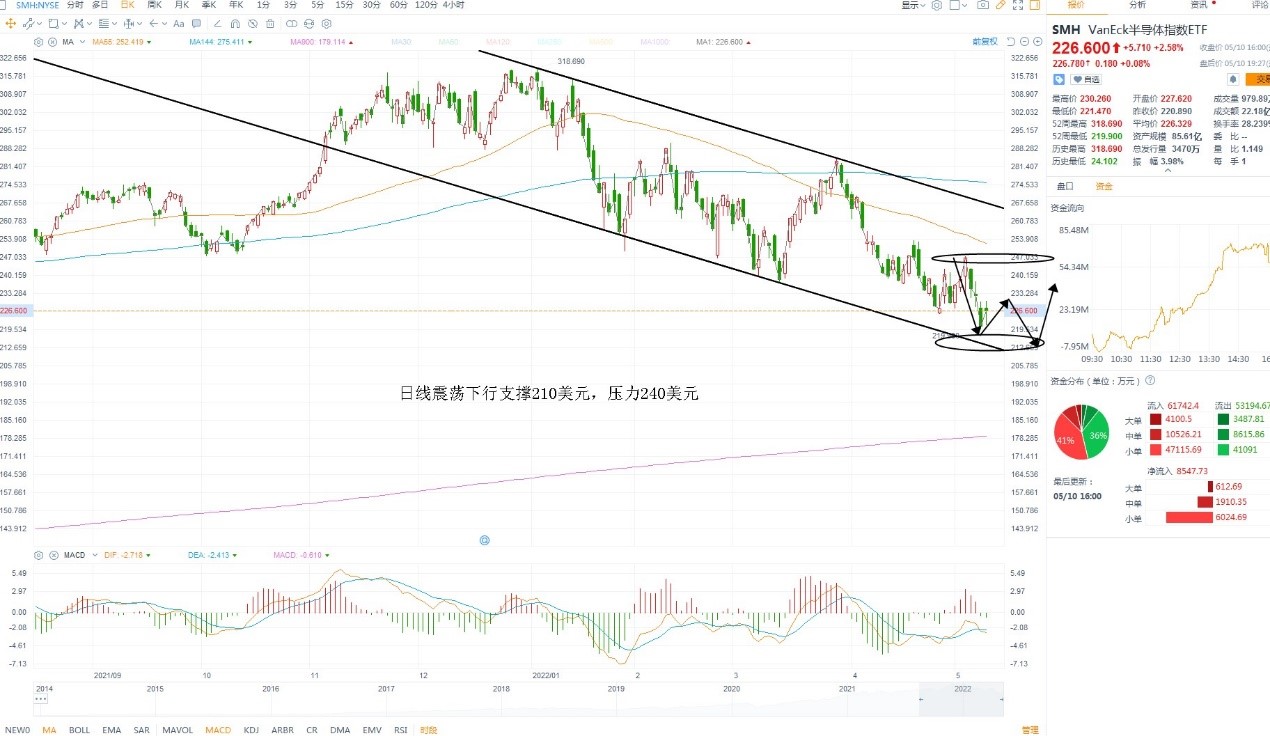Viewport: 1270px width, 736px height.
Task: Hide all drawings with eye-slash icon
Action: [253, 23]
